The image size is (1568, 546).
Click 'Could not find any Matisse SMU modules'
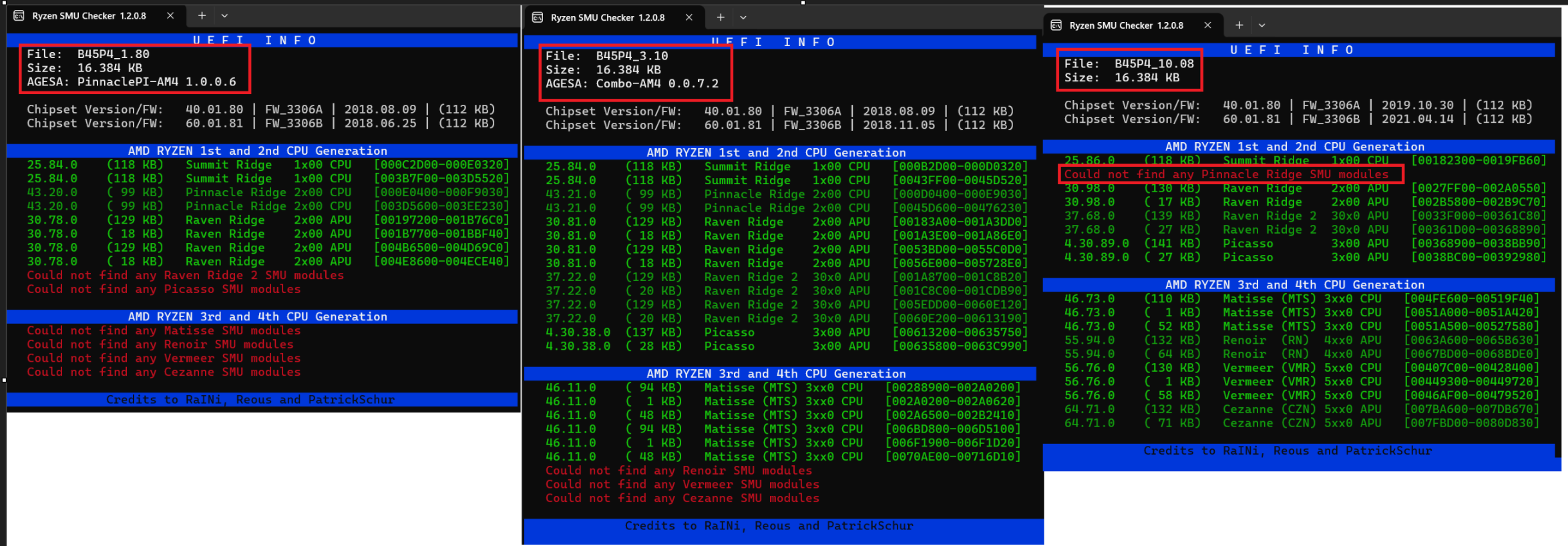click(164, 331)
